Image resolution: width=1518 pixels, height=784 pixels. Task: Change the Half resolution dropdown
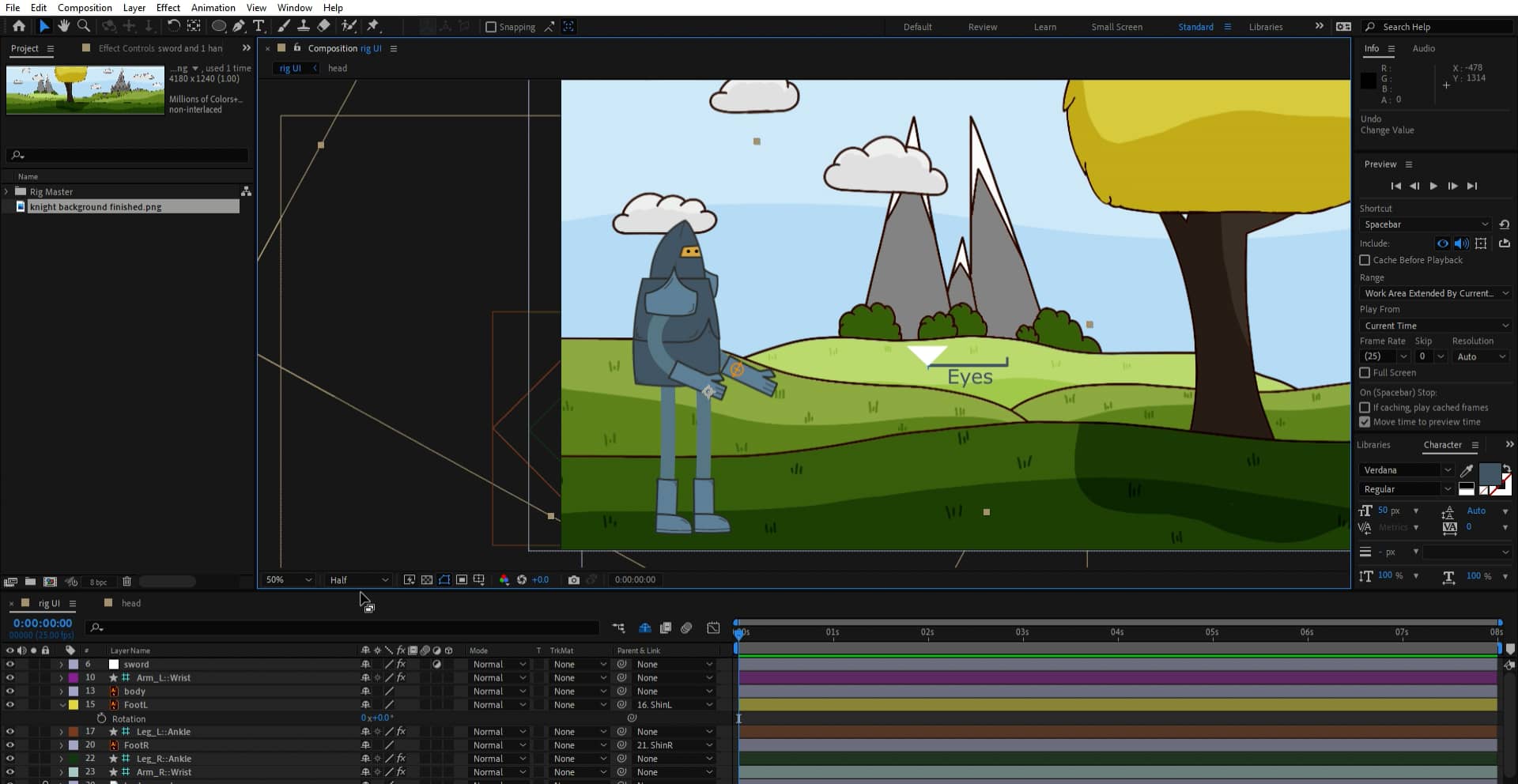(x=357, y=579)
